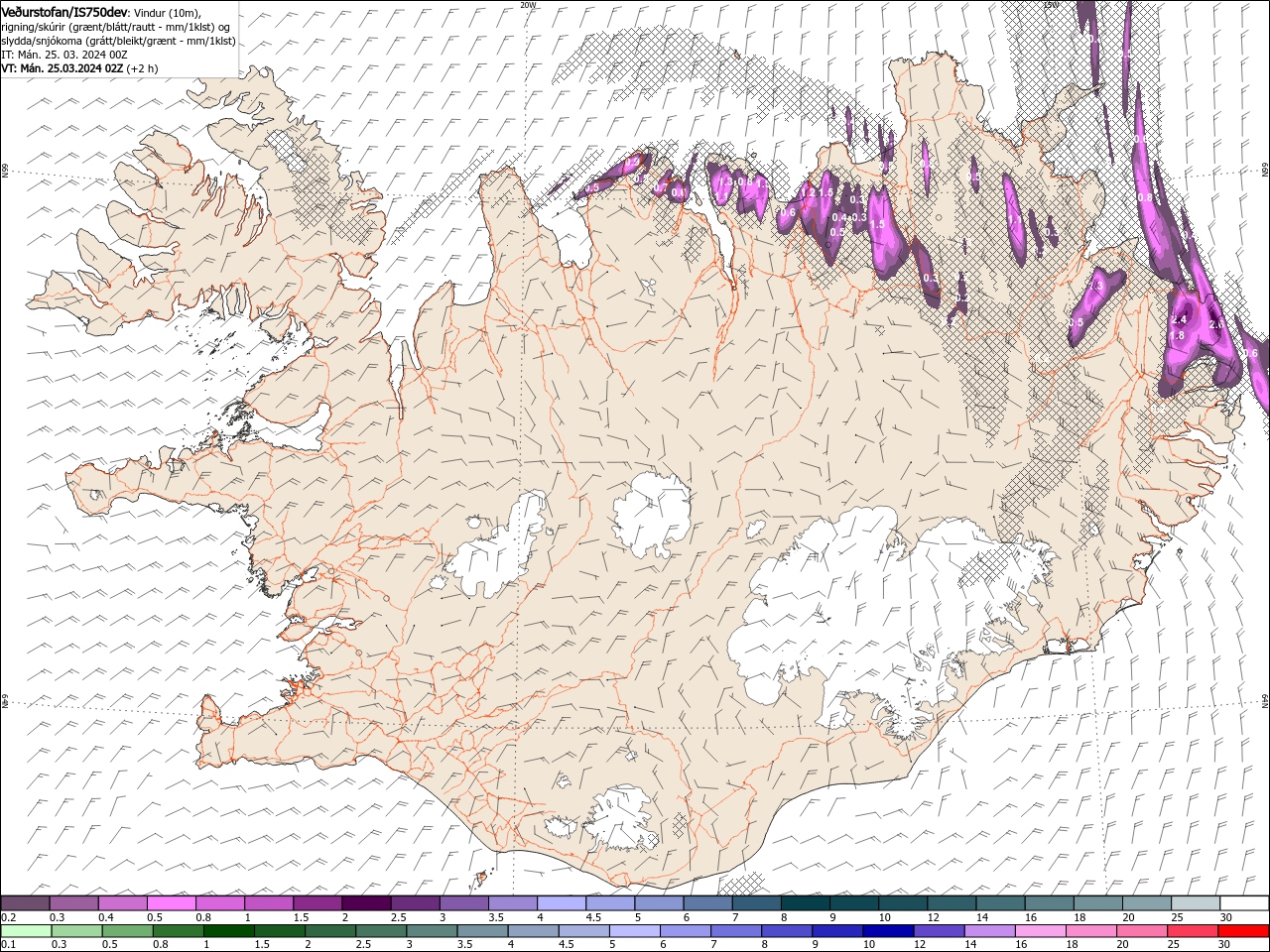
Task: Click the 1.8 precipitation value on the map
Action: pyautogui.click(x=1177, y=336)
